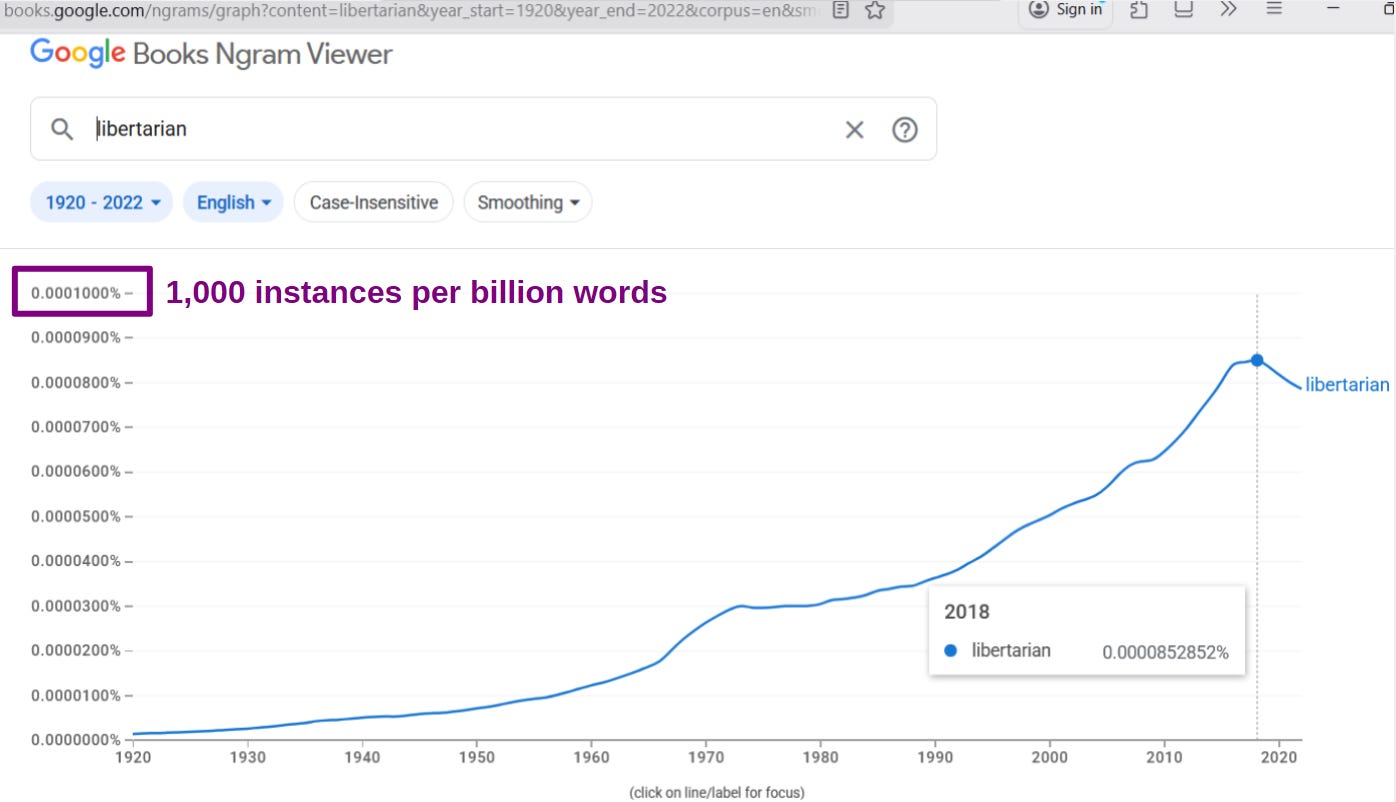
Task: Click the 1970 x-axis label
Action: (x=706, y=758)
